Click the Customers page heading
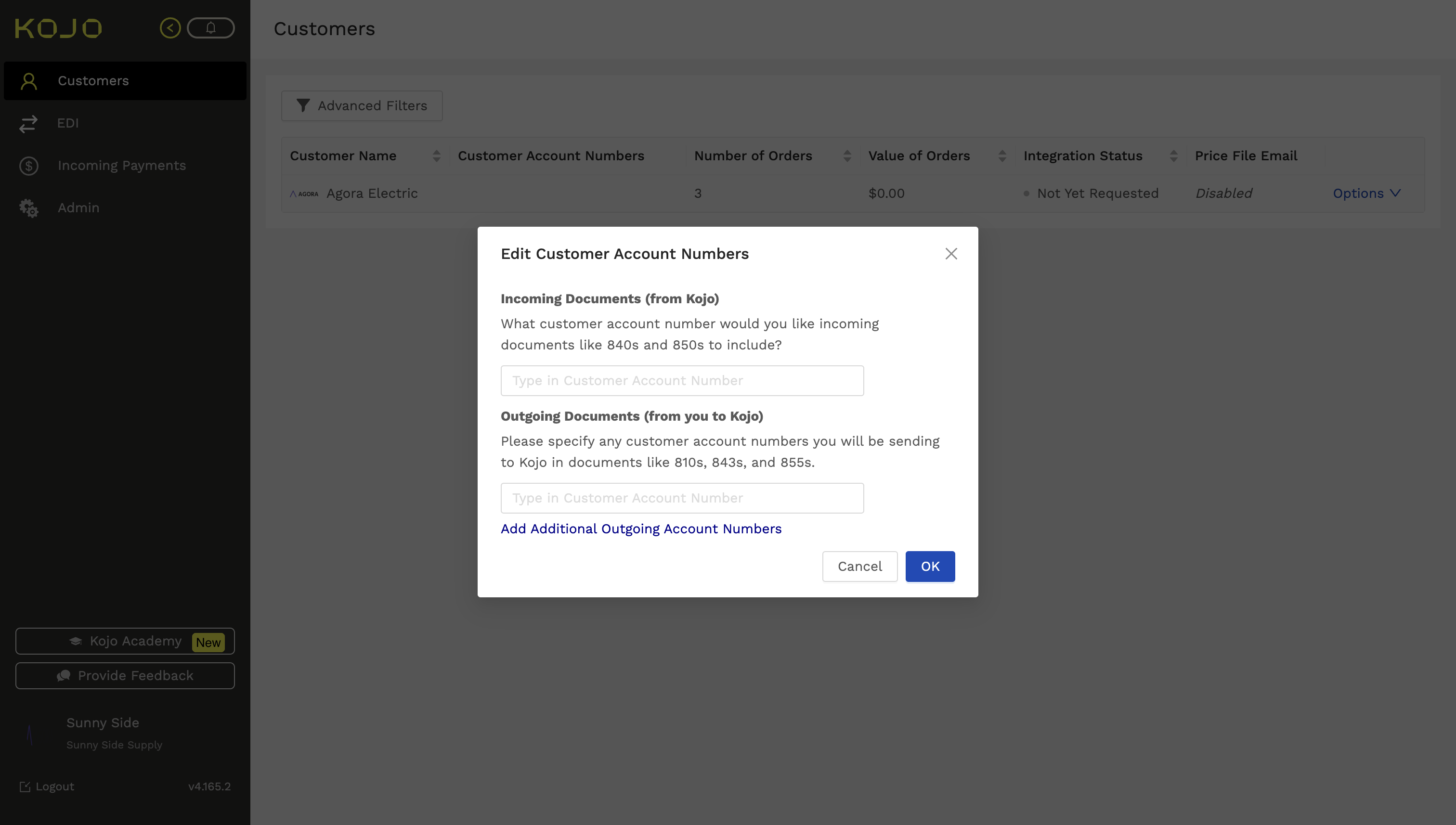Image resolution: width=1456 pixels, height=825 pixels. (x=324, y=29)
